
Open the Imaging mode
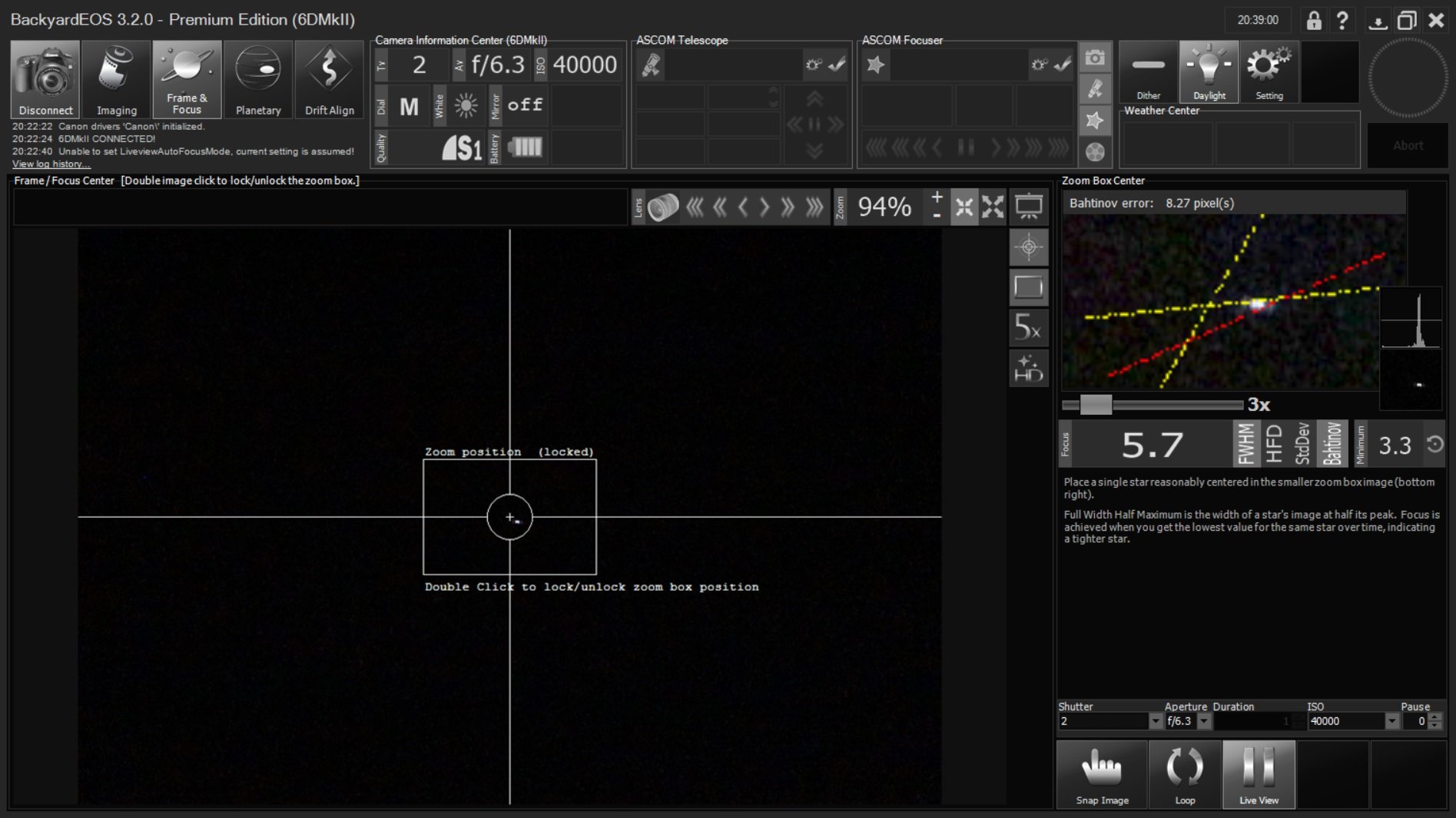pyautogui.click(x=116, y=79)
